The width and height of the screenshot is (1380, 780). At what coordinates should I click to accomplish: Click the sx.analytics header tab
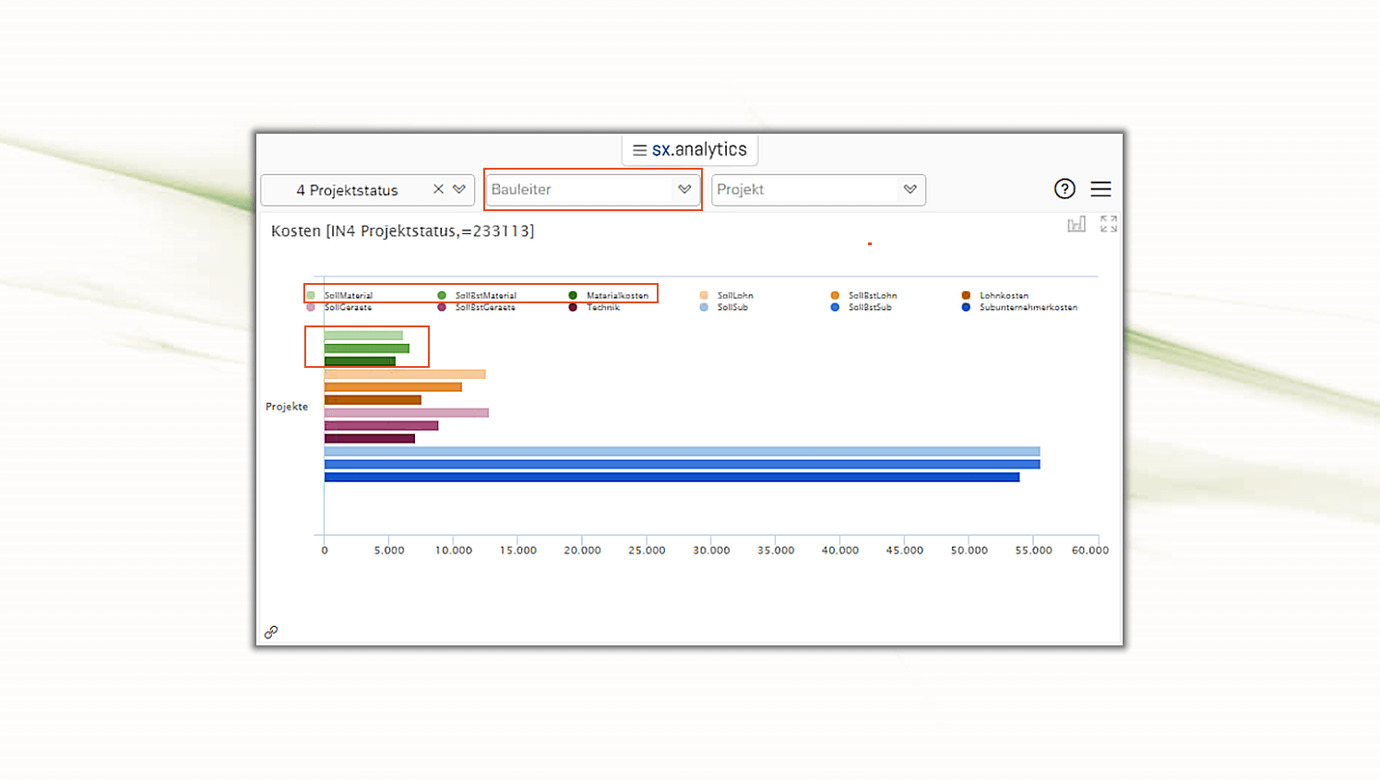click(699, 150)
